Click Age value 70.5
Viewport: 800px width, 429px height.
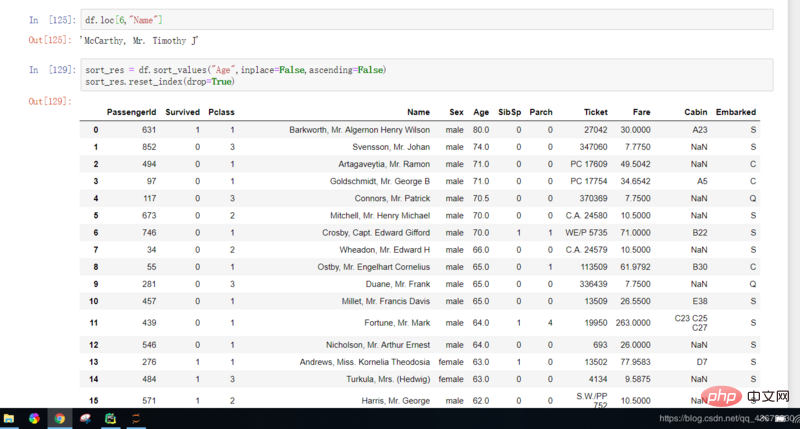(481, 198)
